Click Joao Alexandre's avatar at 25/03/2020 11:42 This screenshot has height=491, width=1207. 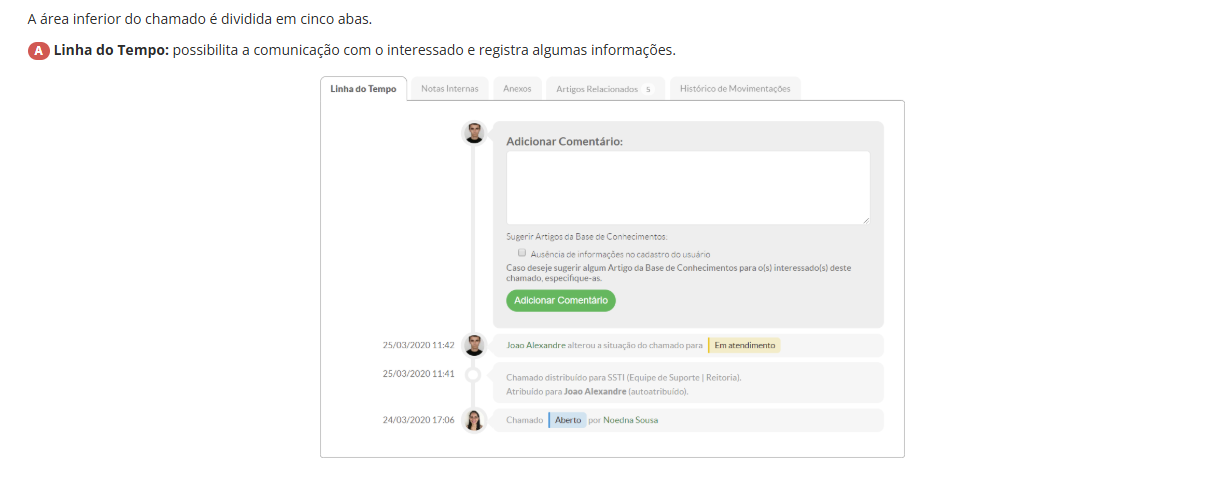click(474, 345)
